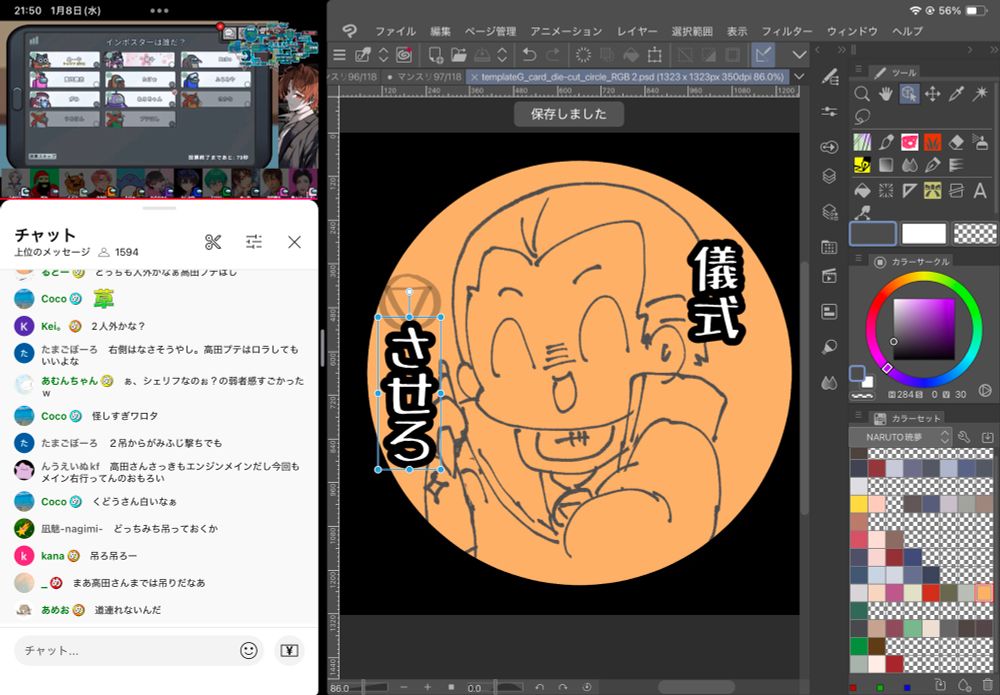The height and width of the screenshot is (695, 1000).
Task: Select the Auto Select magic wand tool
Action: click(980, 94)
